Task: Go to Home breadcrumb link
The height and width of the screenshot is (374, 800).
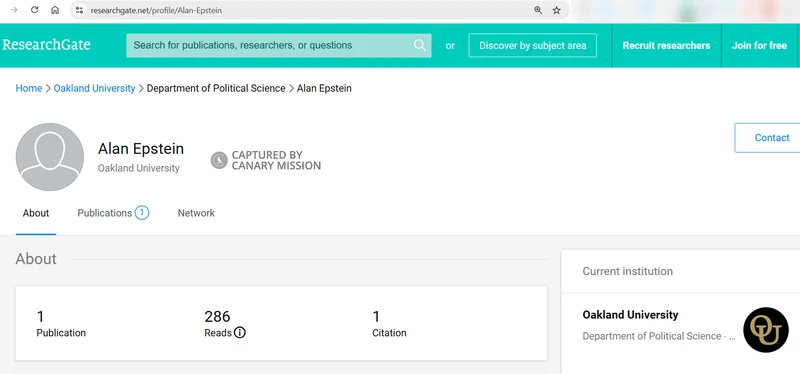Action: pyautogui.click(x=29, y=88)
